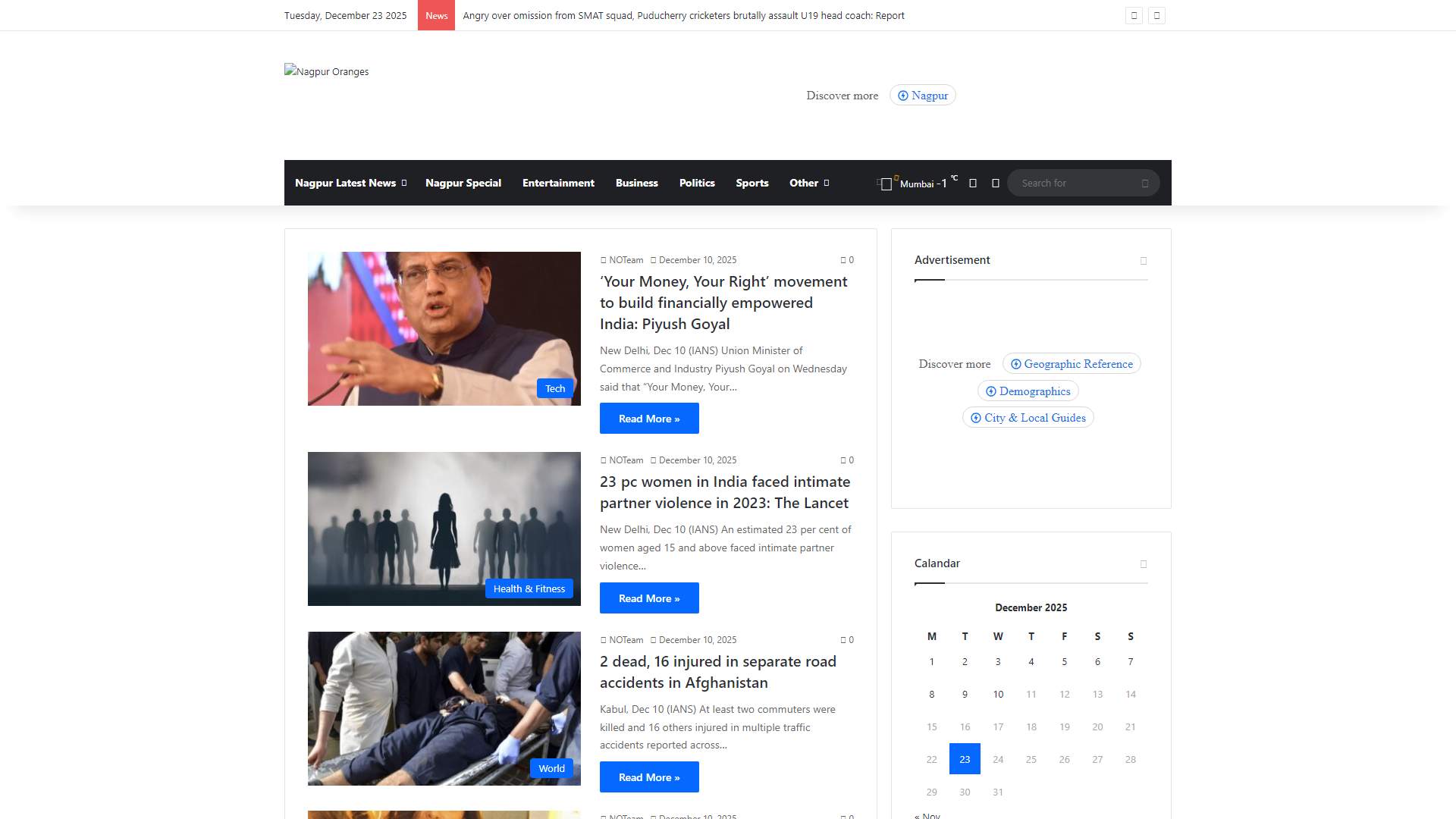Viewport: 1456px width, 819px height.
Task: Click the Calandar widget header icon
Action: click(x=1144, y=564)
